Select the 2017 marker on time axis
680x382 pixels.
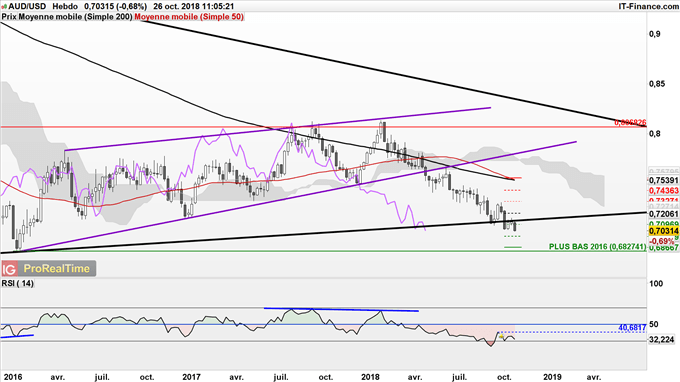(x=191, y=377)
